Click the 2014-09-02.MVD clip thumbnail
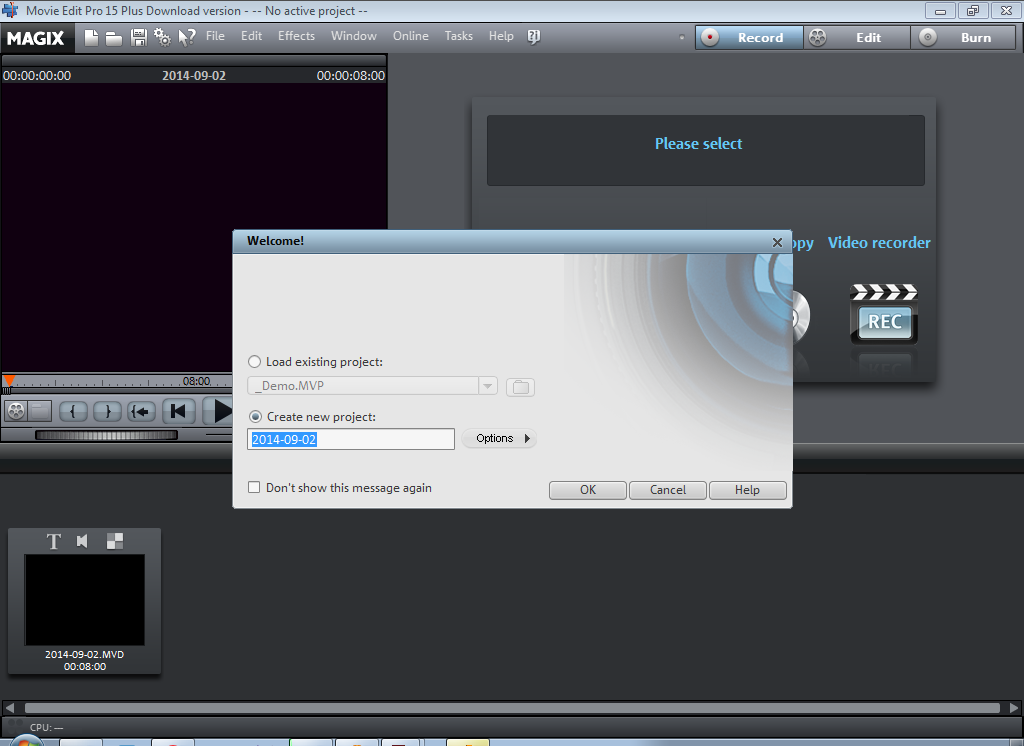The height and width of the screenshot is (746, 1024). pyautogui.click(x=84, y=597)
